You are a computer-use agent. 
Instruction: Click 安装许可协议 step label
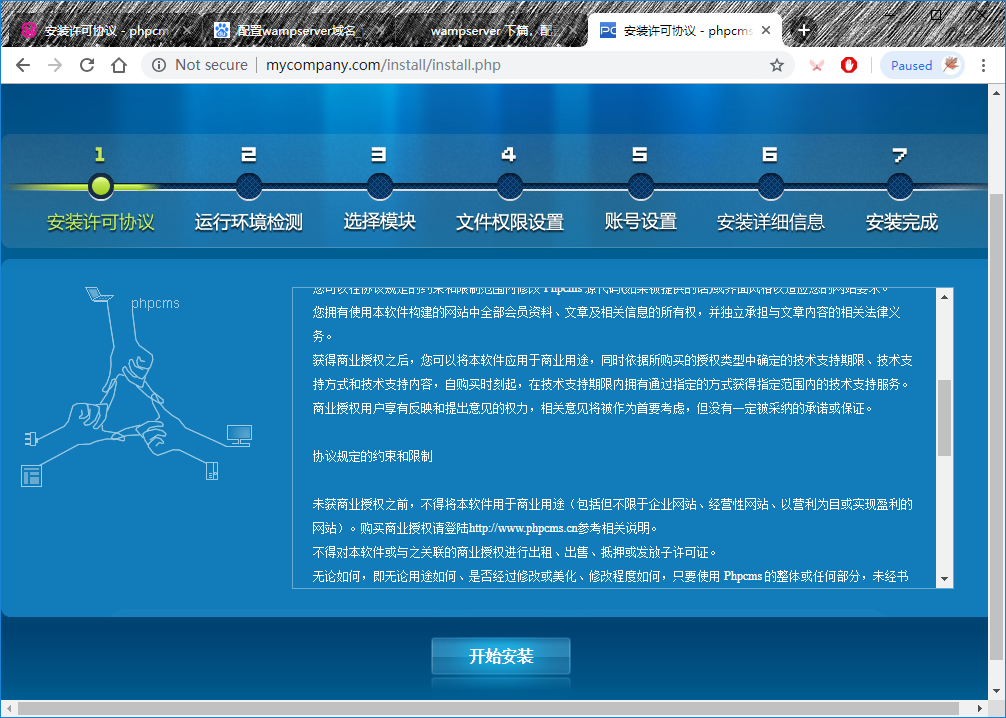[101, 222]
